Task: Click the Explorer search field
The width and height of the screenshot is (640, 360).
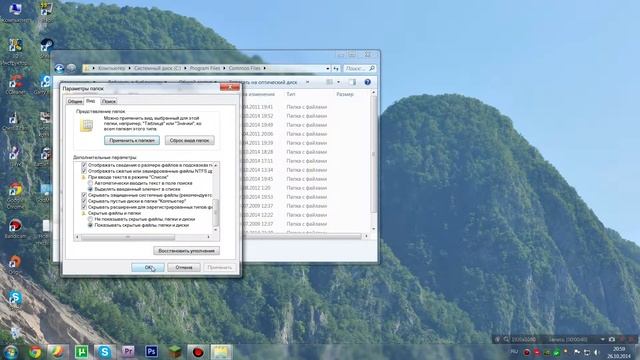Action: click(x=359, y=69)
